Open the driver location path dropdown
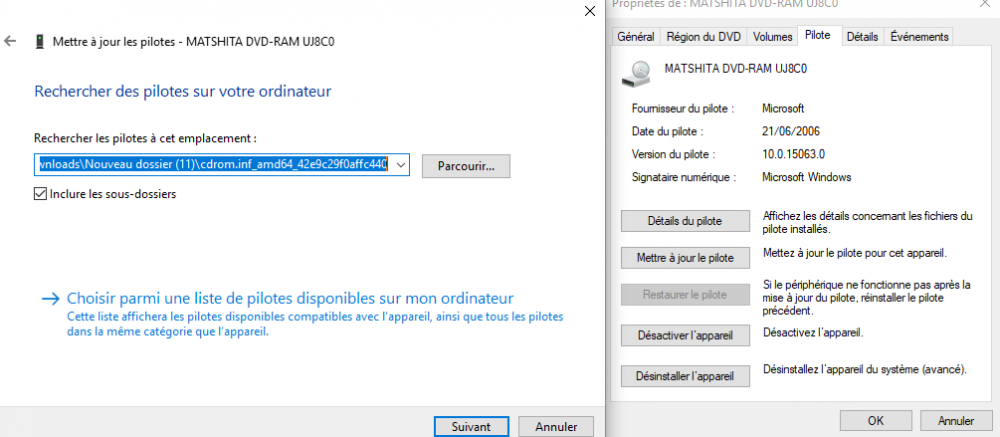This screenshot has height=437, width=1000. [401, 165]
